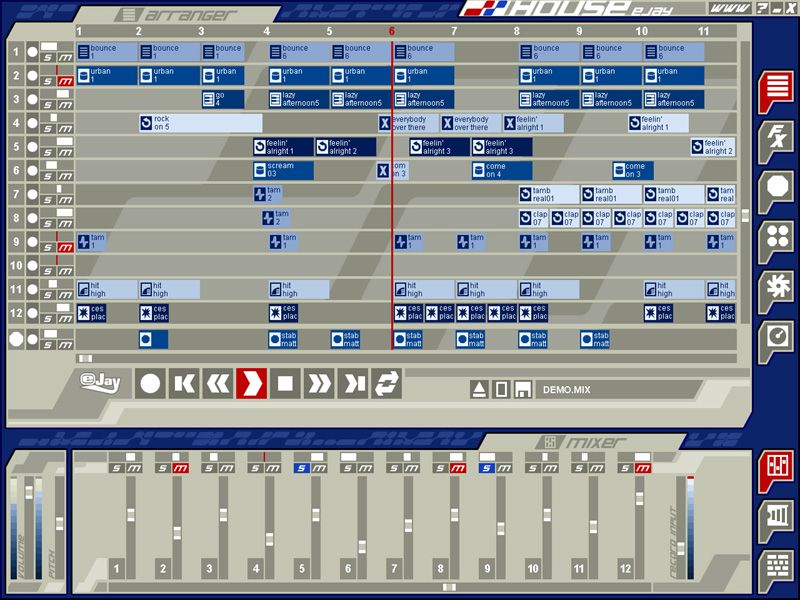800x600 pixels.
Task: Open the FX panel from right sidebar
Action: coord(775,138)
